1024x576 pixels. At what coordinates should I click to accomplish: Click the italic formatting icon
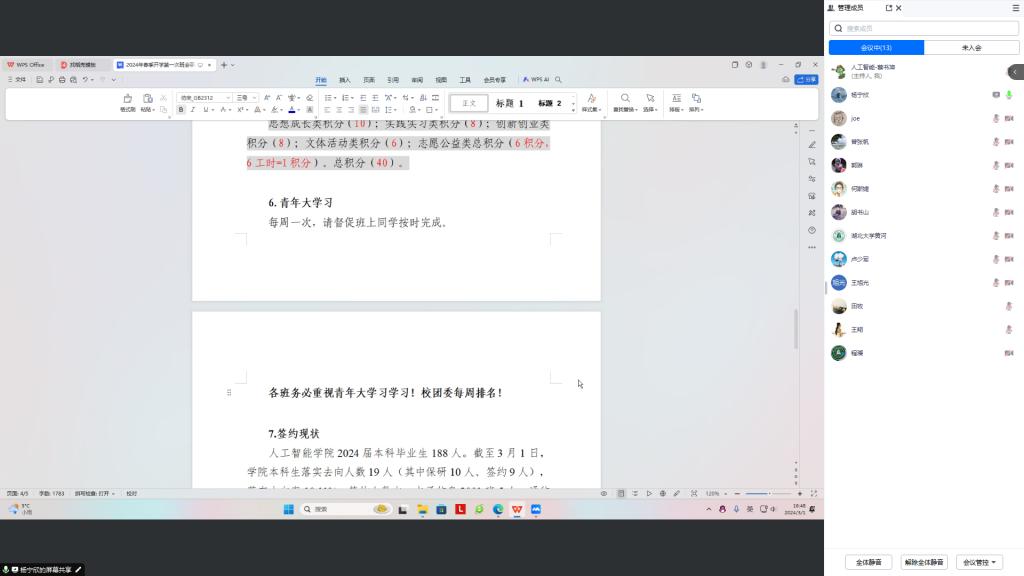[192, 109]
